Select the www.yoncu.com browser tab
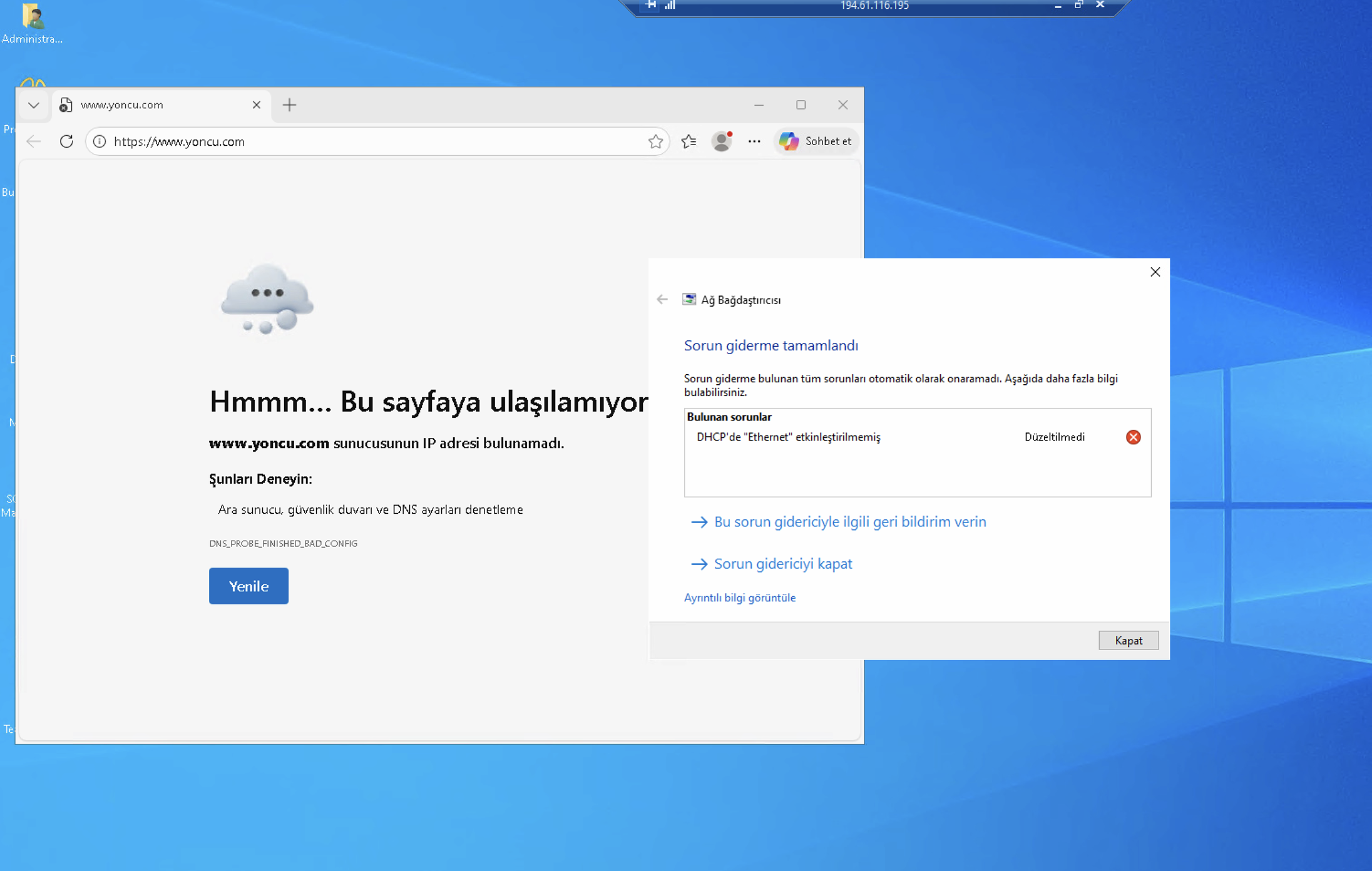 (x=161, y=105)
